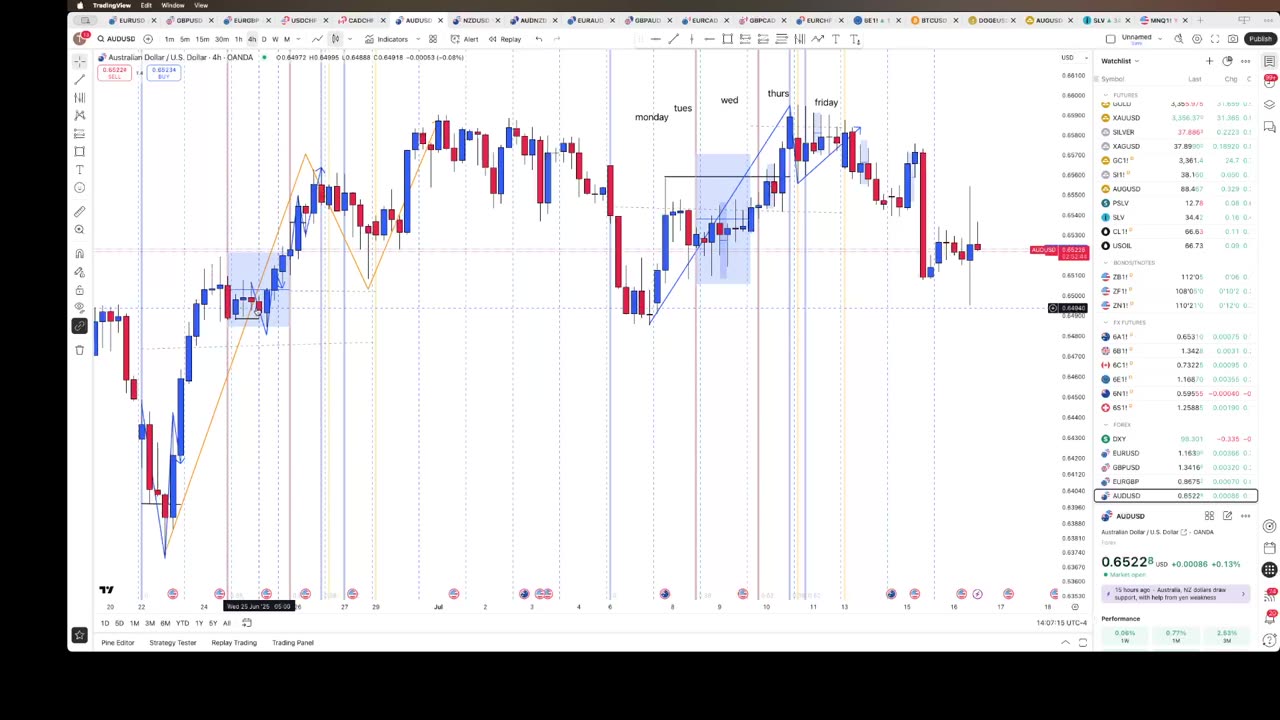1280x720 pixels.
Task: Select XAUUSD row in watchlist
Action: (1176, 118)
